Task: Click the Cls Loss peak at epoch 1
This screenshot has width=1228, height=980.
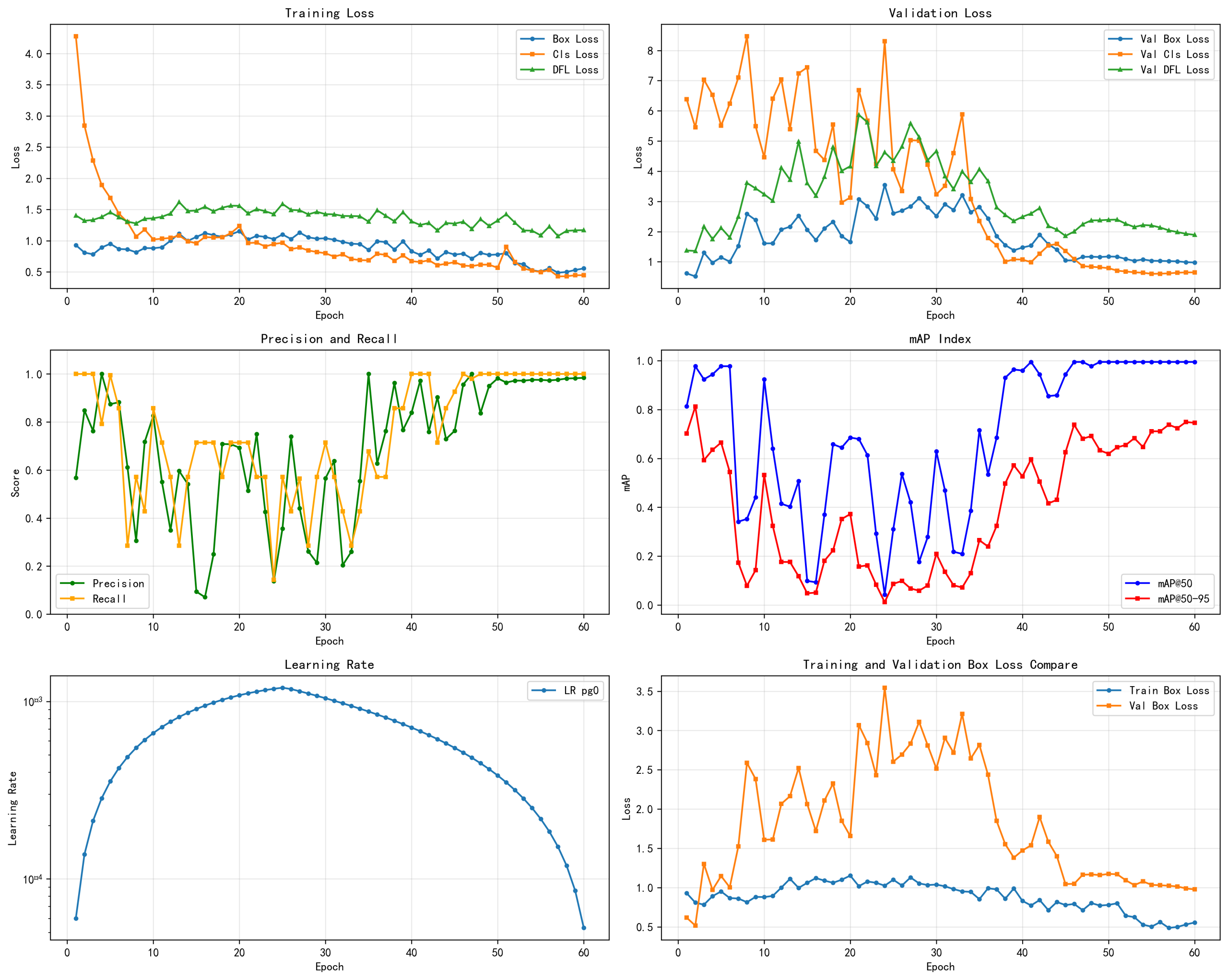Action: pos(76,36)
